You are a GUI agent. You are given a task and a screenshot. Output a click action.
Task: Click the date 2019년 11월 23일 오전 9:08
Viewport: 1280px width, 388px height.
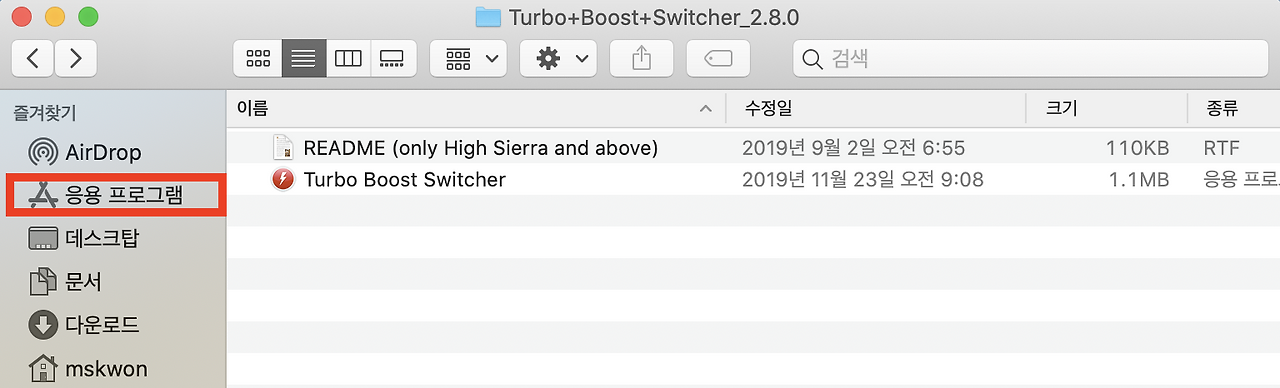click(862, 180)
